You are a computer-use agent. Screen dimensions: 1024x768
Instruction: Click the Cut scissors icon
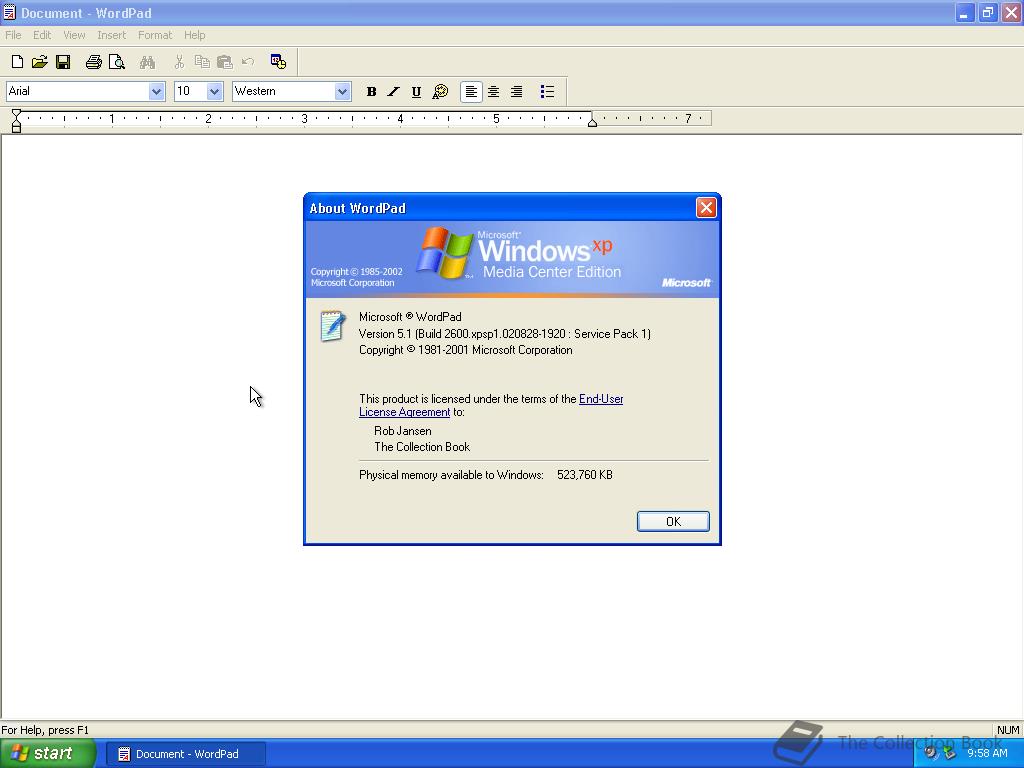pyautogui.click(x=179, y=62)
